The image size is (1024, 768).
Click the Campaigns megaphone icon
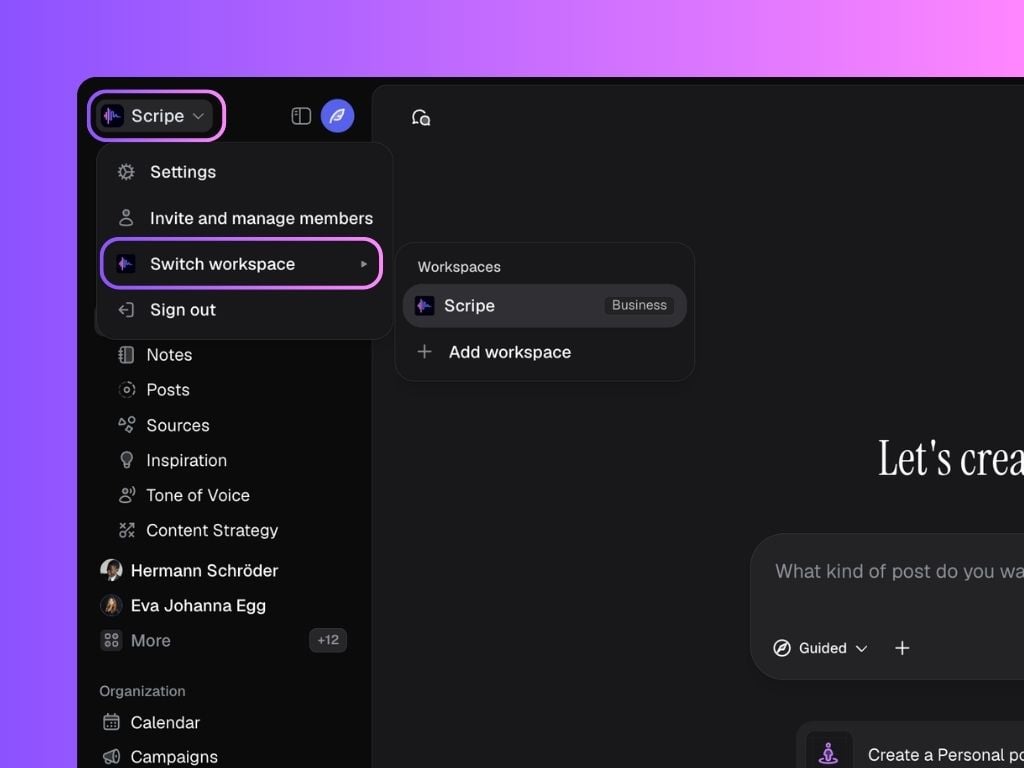click(112, 756)
